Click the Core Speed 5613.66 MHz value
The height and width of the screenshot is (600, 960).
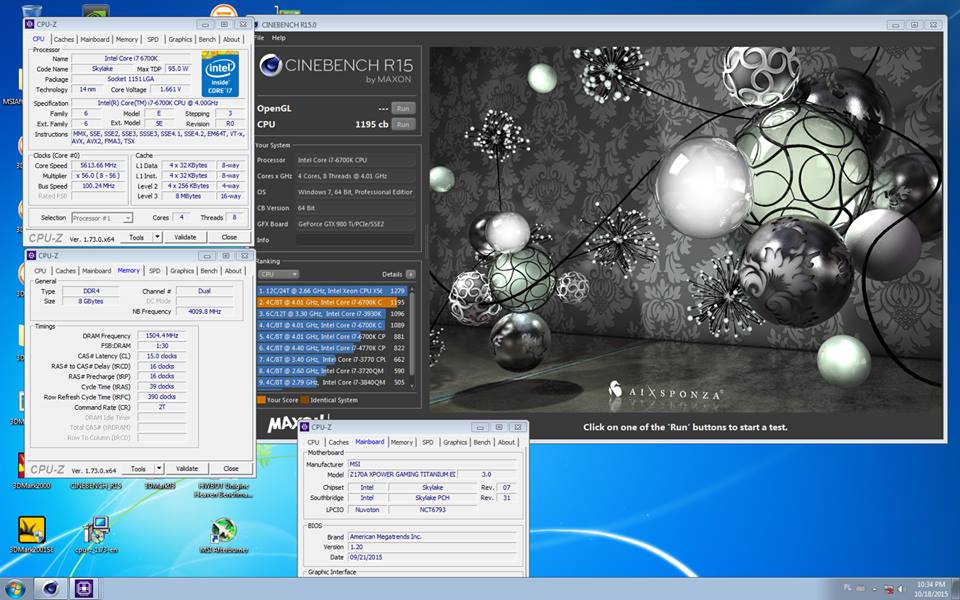click(98, 165)
